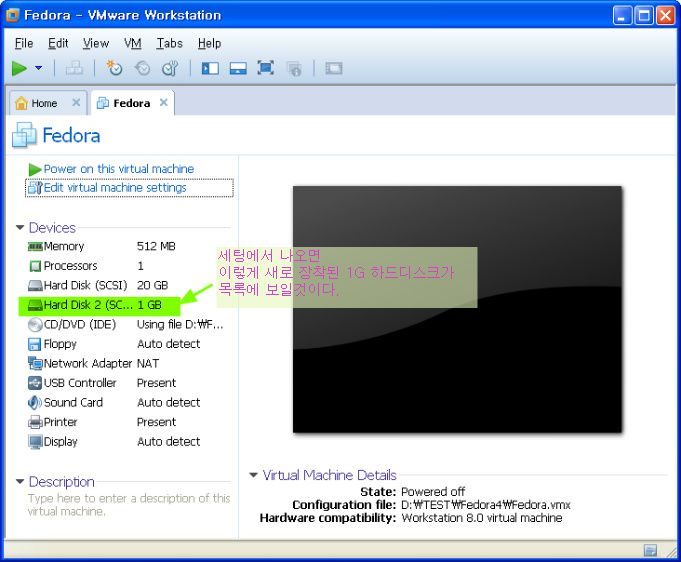Collapse the Description section
The height and width of the screenshot is (562, 681).
pos(20,481)
